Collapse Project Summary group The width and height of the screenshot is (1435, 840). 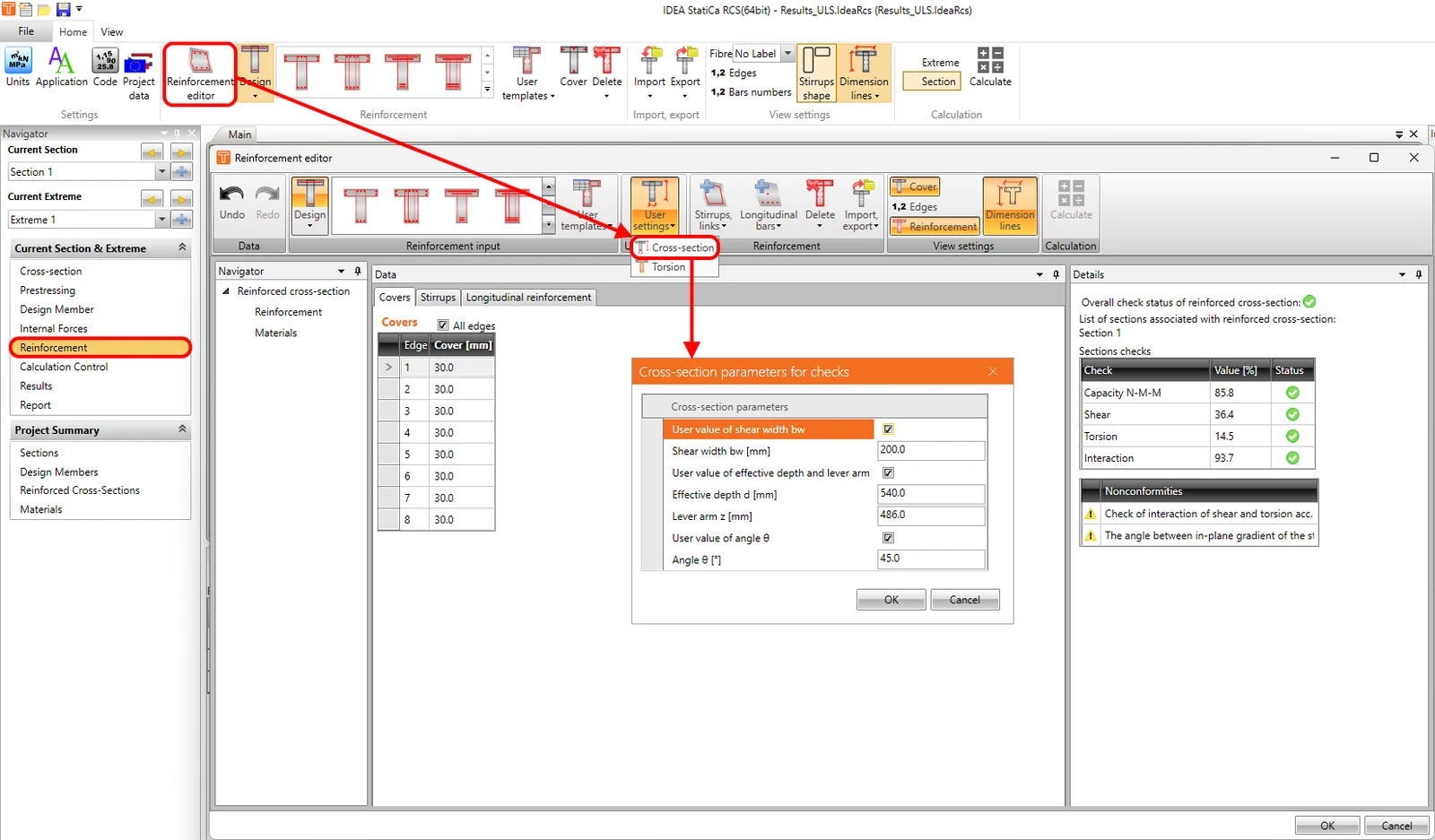tap(182, 429)
